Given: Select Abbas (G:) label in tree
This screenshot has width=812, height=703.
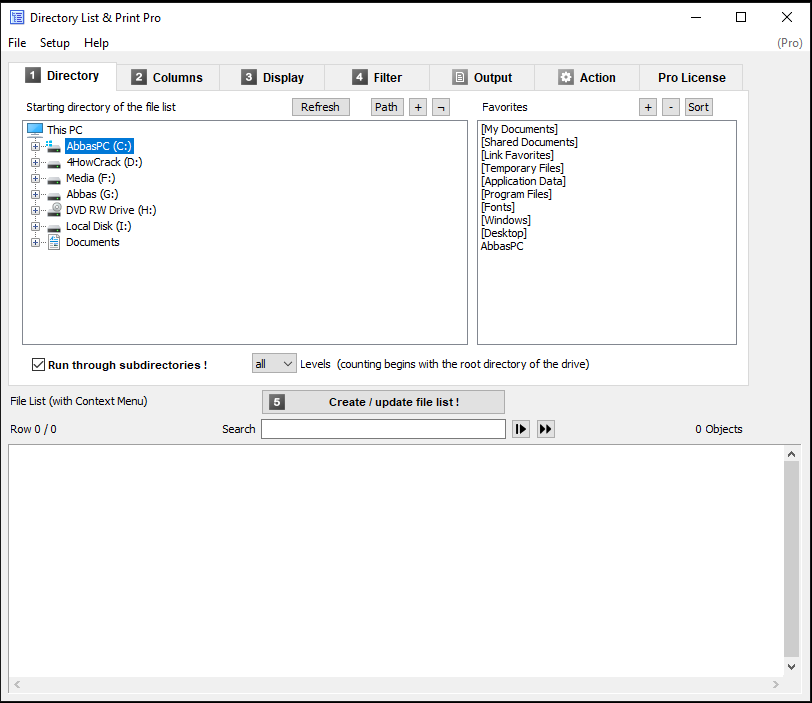Looking at the screenshot, I should pyautogui.click(x=92, y=194).
